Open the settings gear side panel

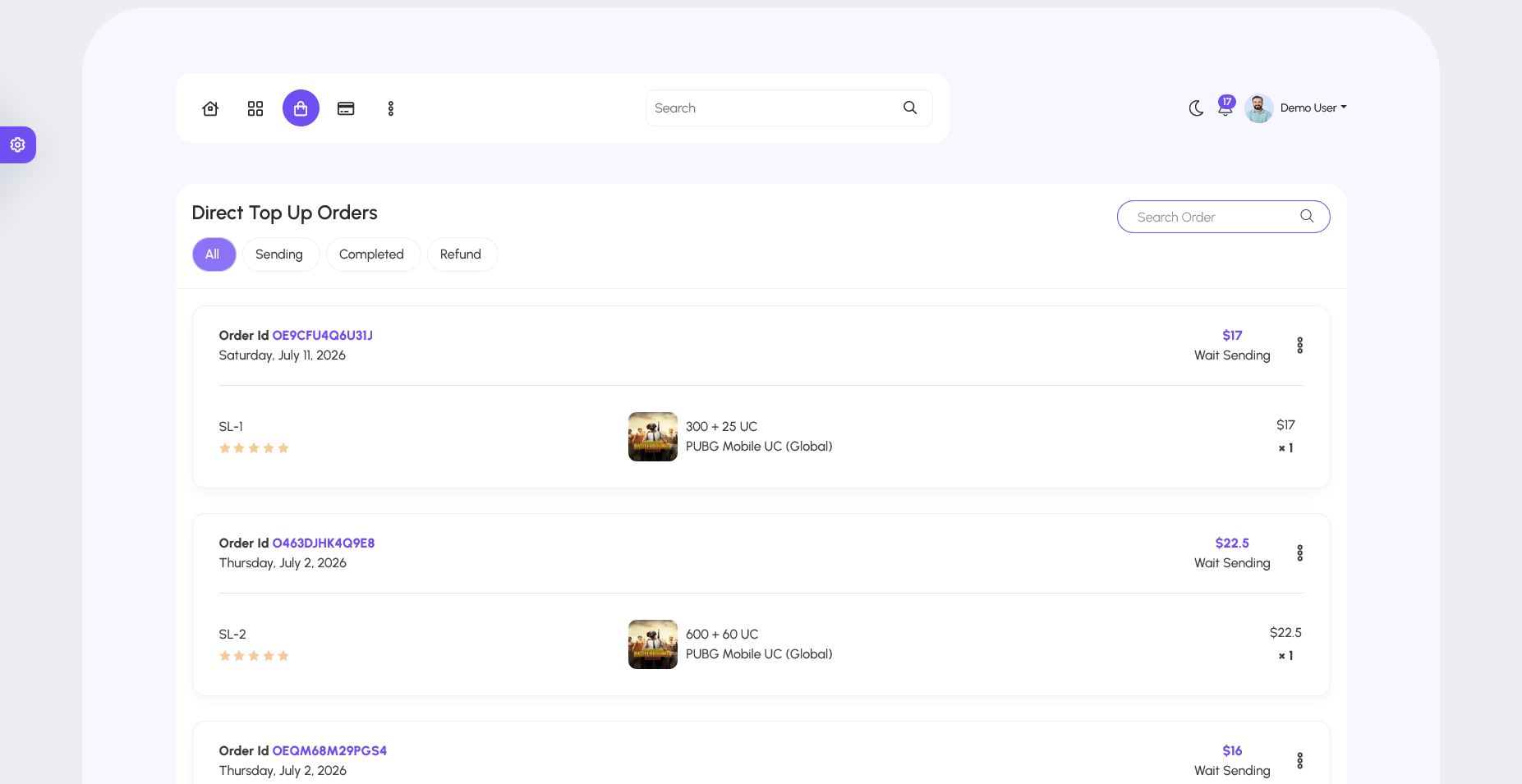[x=17, y=145]
